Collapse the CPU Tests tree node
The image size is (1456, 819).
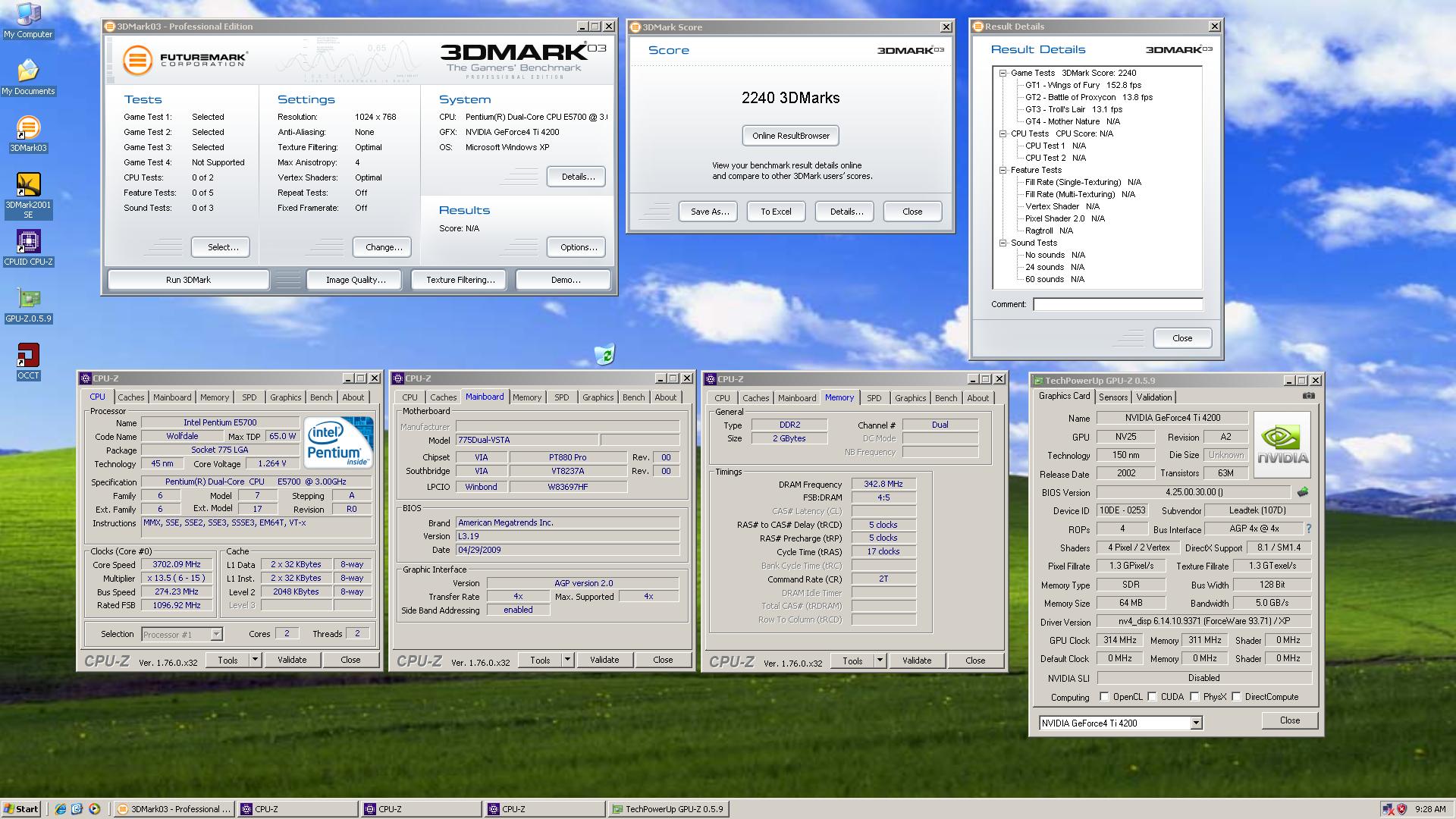coord(1003,133)
